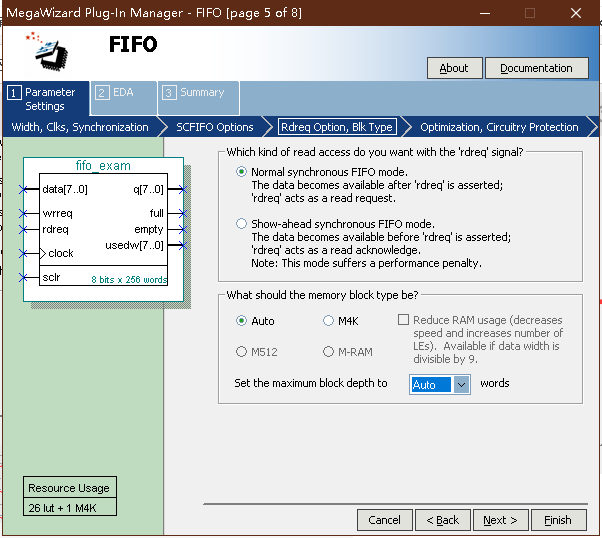Choose M512 memory block type
602x538 pixels.
pyautogui.click(x=241, y=352)
